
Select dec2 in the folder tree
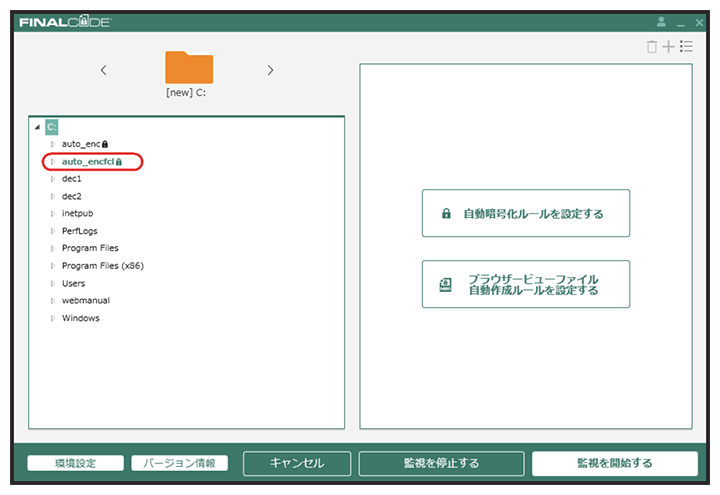click(x=72, y=196)
